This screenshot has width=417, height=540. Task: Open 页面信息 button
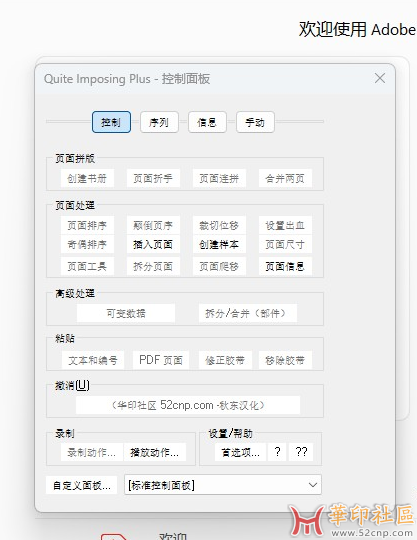pyautogui.click(x=285, y=266)
